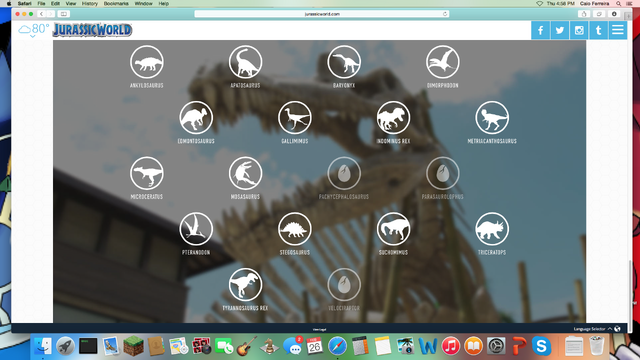Image resolution: width=640 pixels, height=360 pixels.
Task: Select the Baryonyx dinosaur icon
Action: 344,62
